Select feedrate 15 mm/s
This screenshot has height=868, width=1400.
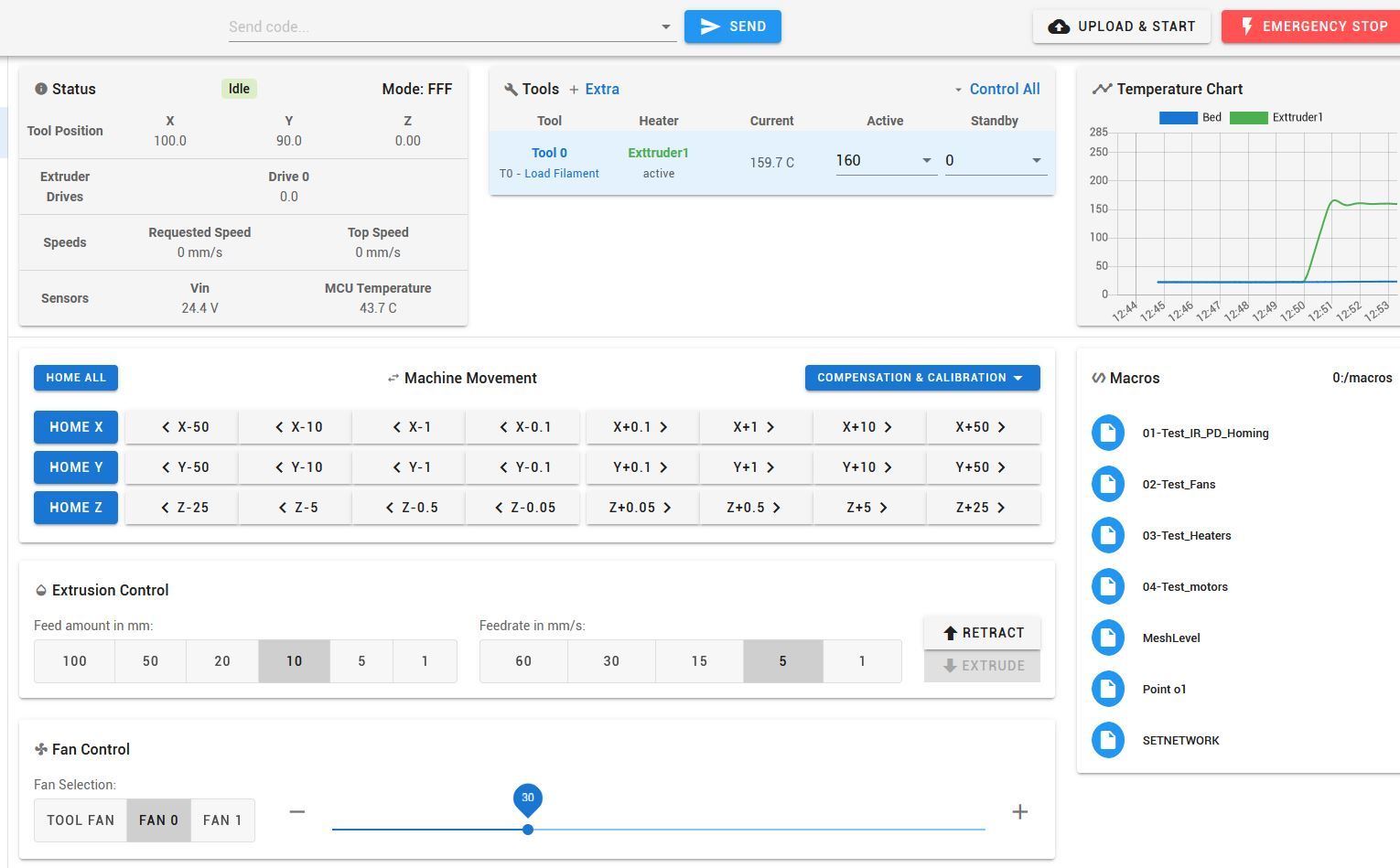tap(699, 661)
